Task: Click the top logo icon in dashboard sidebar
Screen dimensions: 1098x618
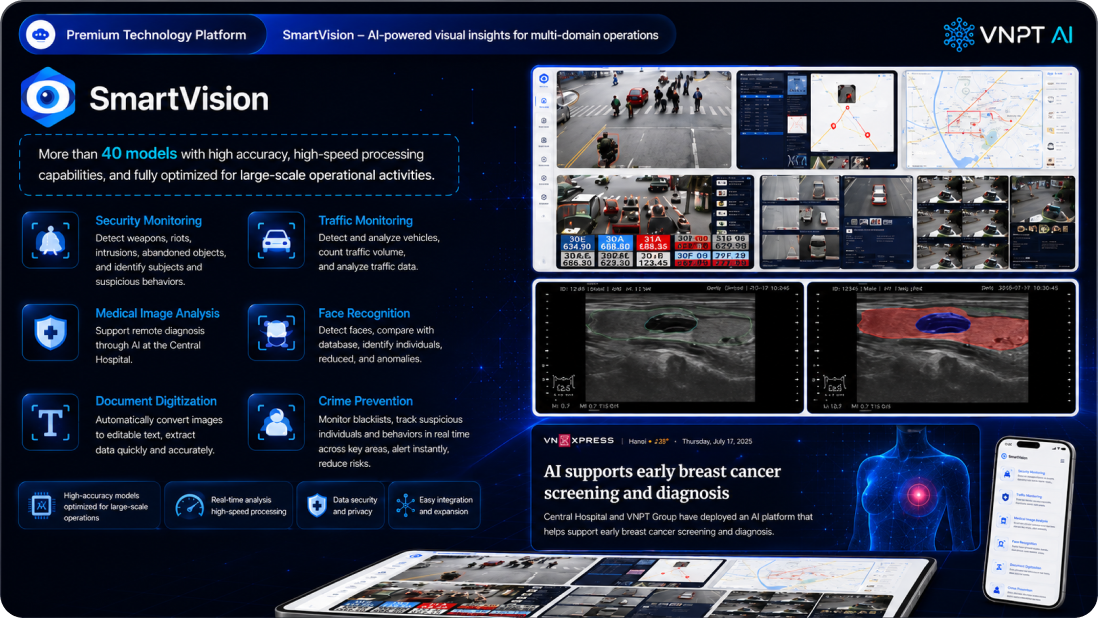Action: (543, 79)
